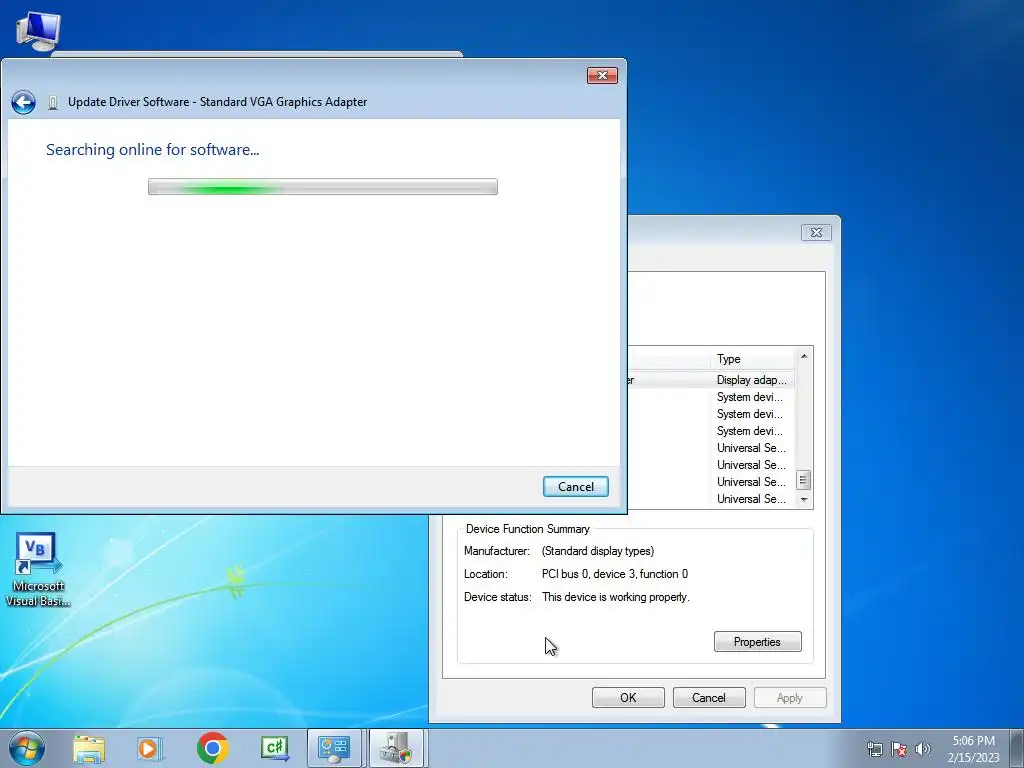Open Google Chrome from taskbar
The height and width of the screenshot is (768, 1024).
tap(212, 748)
